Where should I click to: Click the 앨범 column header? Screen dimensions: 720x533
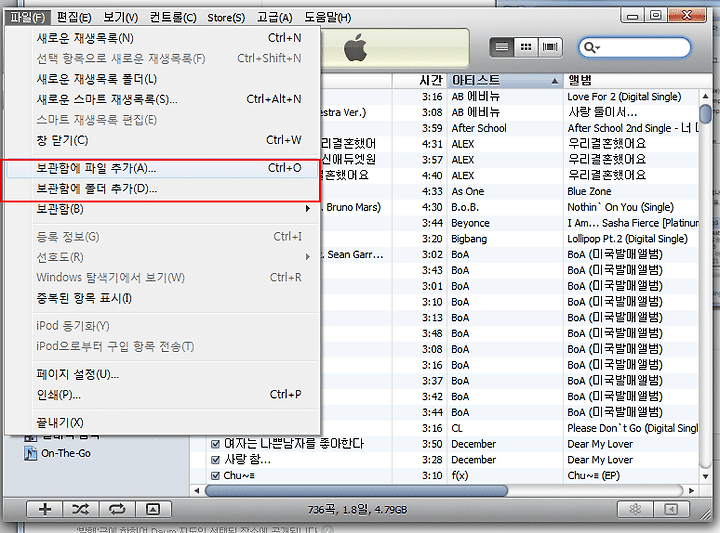631,81
